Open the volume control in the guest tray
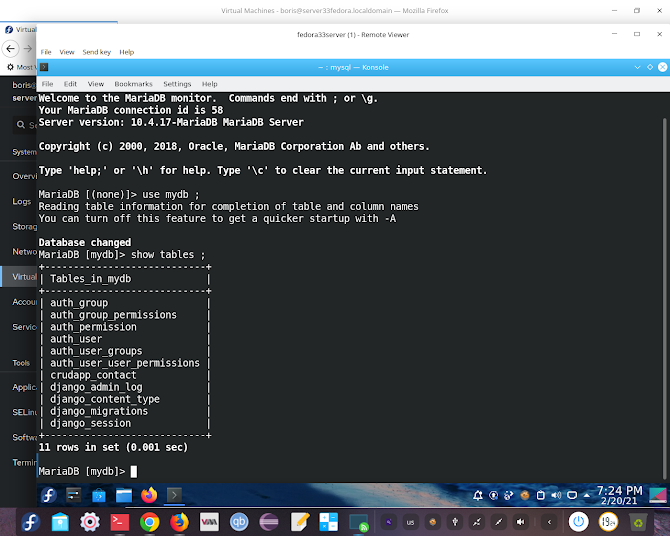This screenshot has width=670, height=536. pyautogui.click(x=556, y=495)
